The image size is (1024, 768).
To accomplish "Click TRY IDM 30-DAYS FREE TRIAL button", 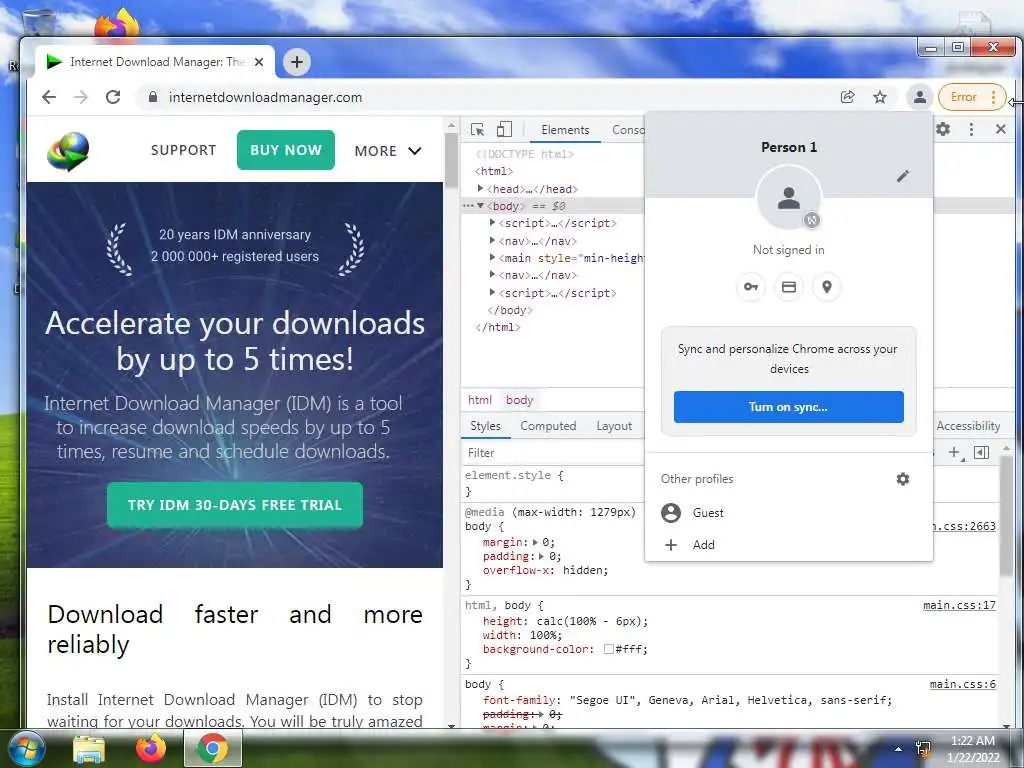I will 235,505.
